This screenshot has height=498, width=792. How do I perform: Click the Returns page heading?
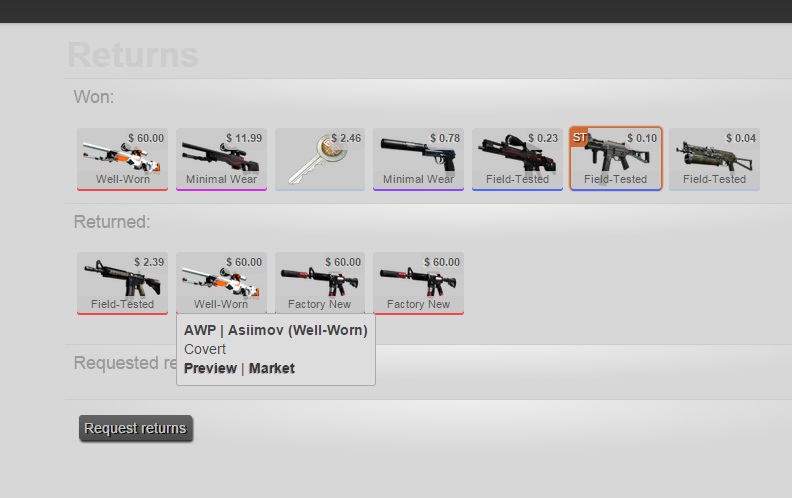(x=133, y=55)
